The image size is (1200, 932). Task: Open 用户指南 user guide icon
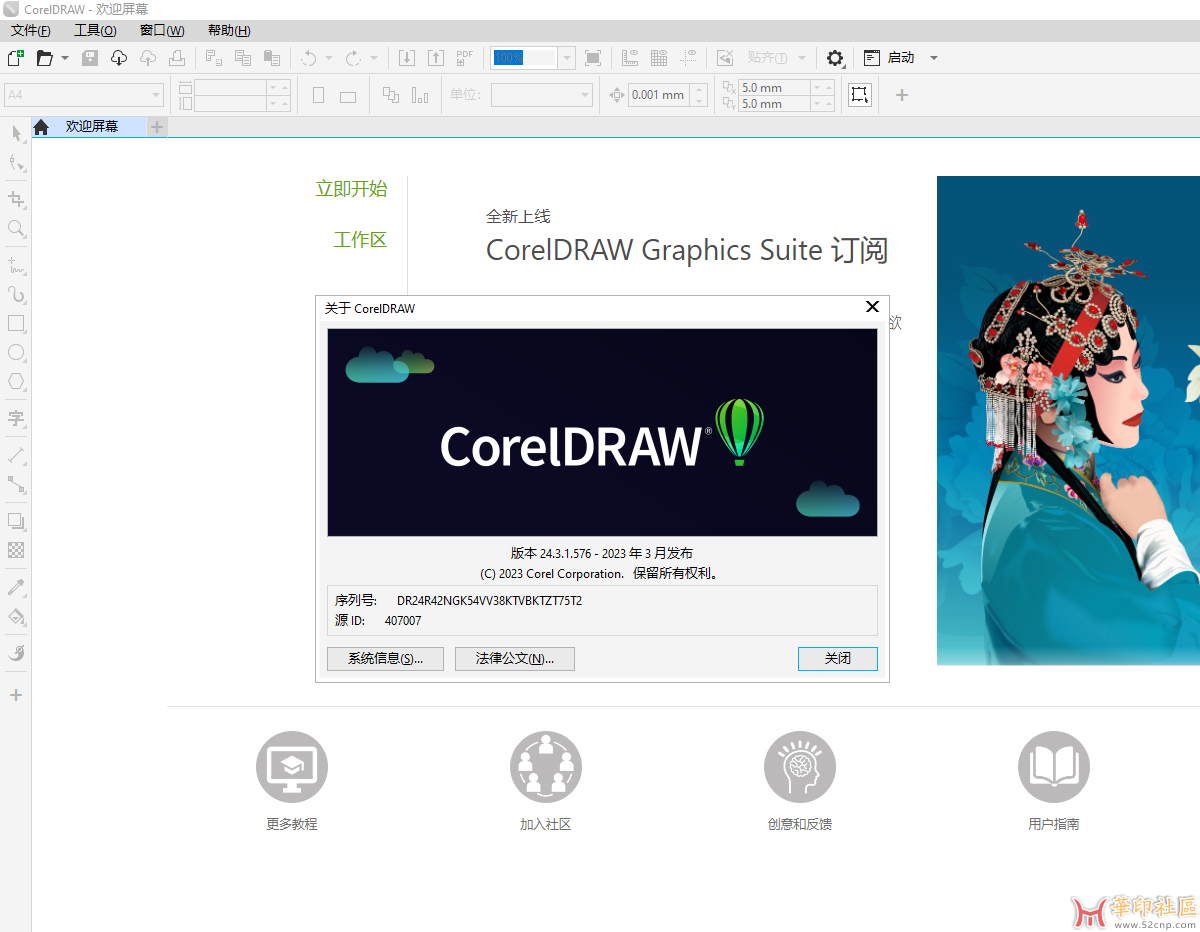pos(1054,768)
